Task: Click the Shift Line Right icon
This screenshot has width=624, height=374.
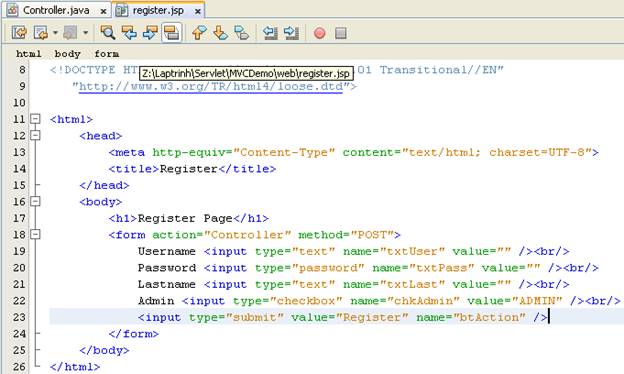Action: (x=291, y=33)
